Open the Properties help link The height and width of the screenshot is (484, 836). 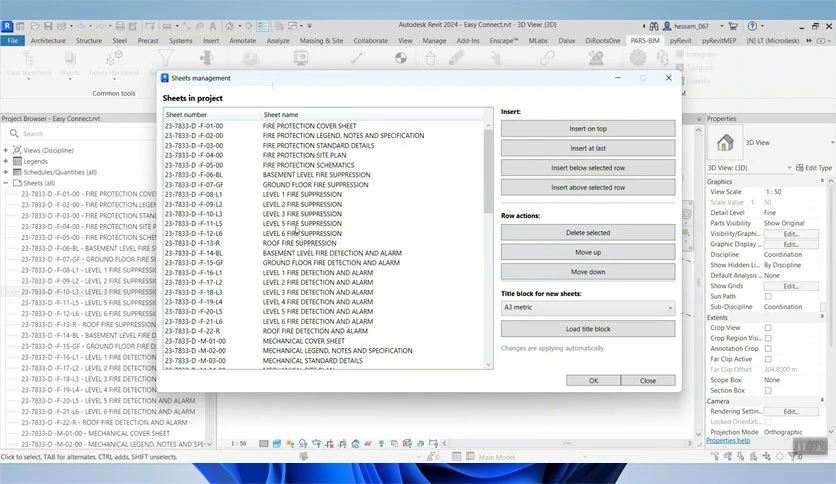coord(728,441)
